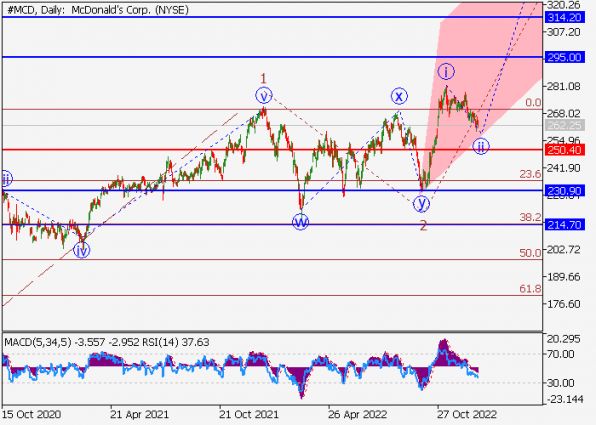Click the circled y wave marker

(x=421, y=203)
